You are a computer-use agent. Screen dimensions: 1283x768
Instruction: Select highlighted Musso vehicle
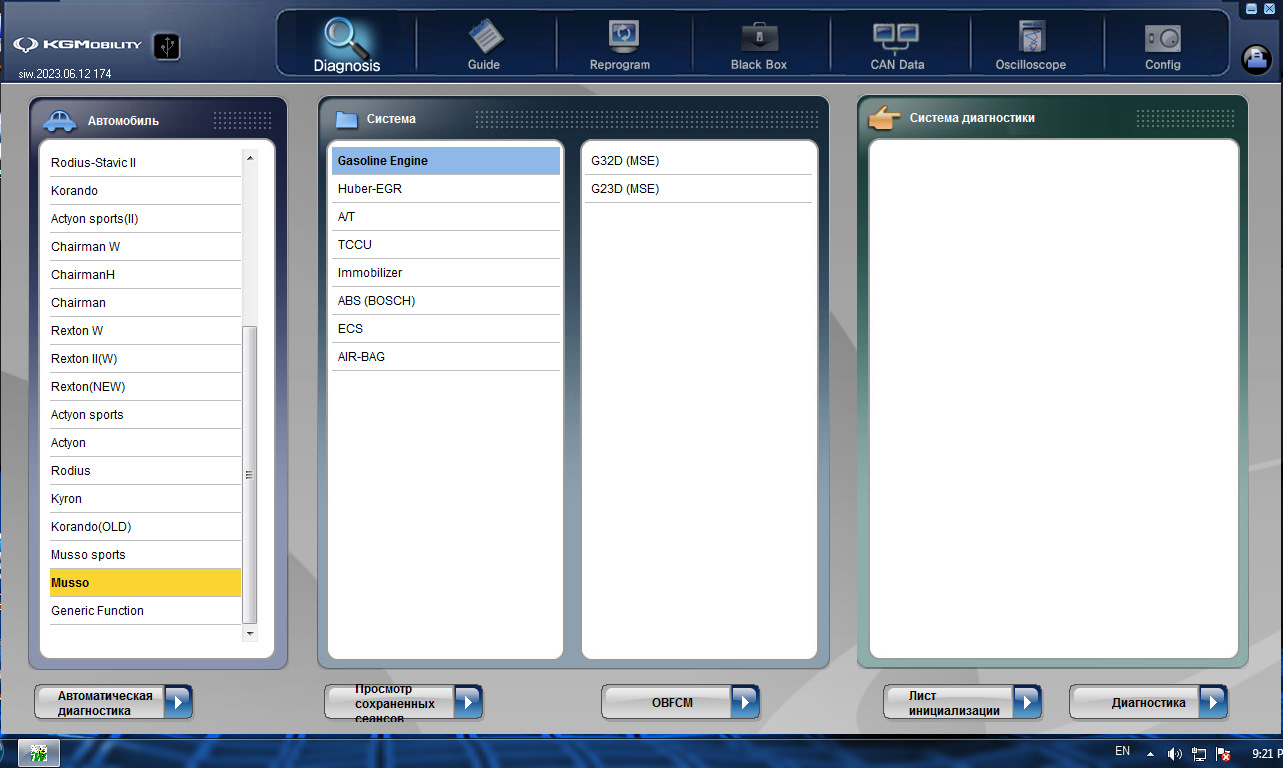[x=145, y=582]
